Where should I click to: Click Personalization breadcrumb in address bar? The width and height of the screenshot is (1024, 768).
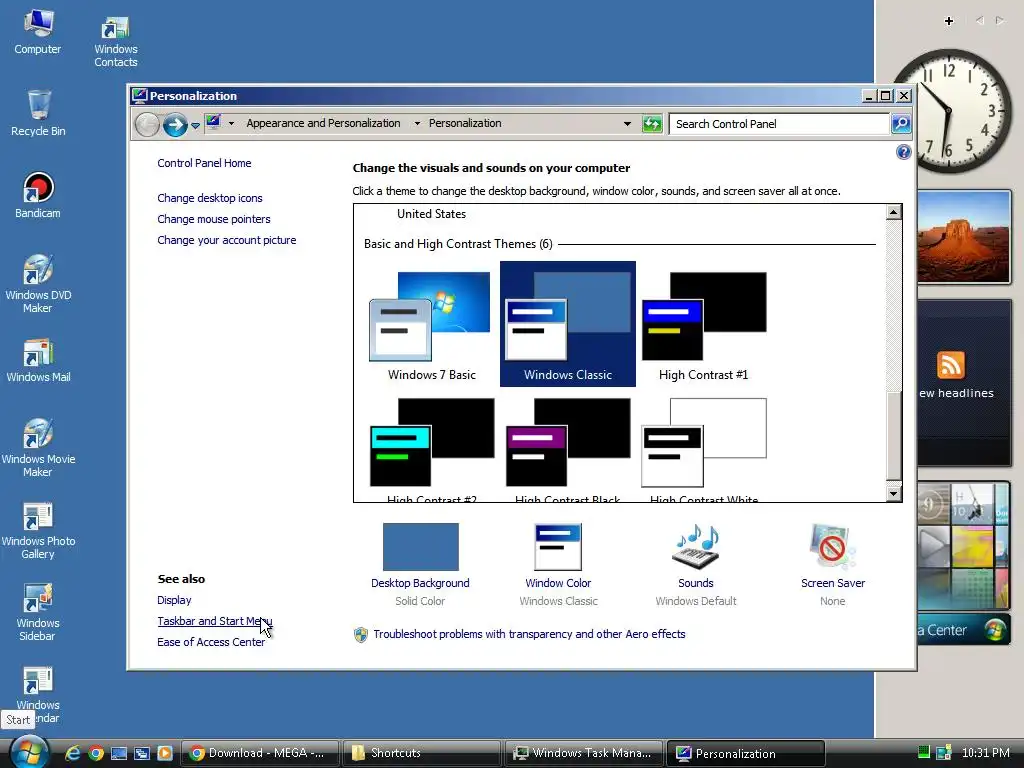pos(465,123)
